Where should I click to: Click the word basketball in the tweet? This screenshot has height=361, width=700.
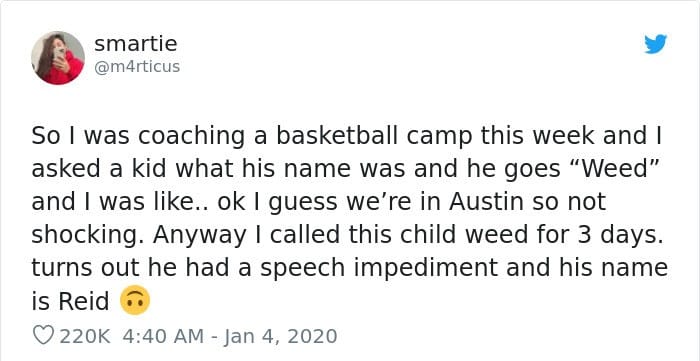point(336,136)
